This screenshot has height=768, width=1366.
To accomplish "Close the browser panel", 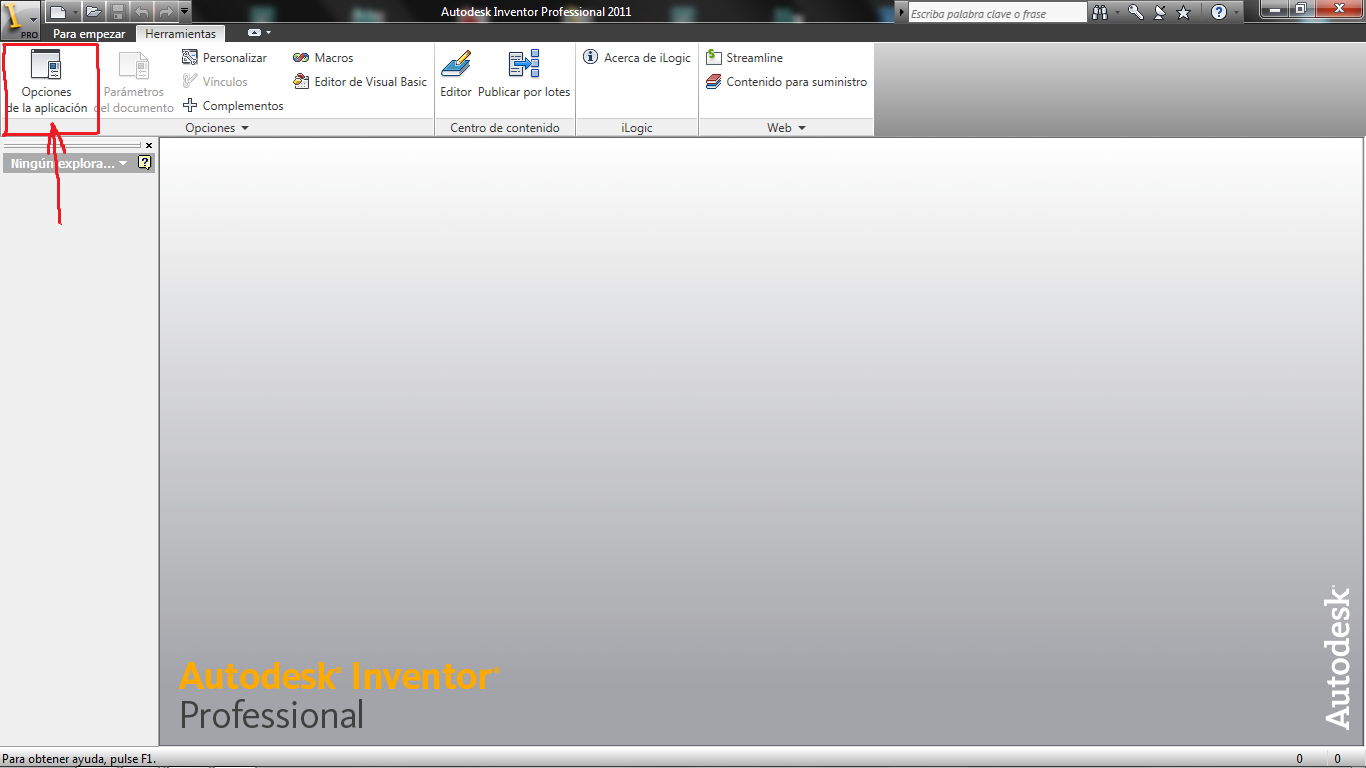I will [149, 146].
